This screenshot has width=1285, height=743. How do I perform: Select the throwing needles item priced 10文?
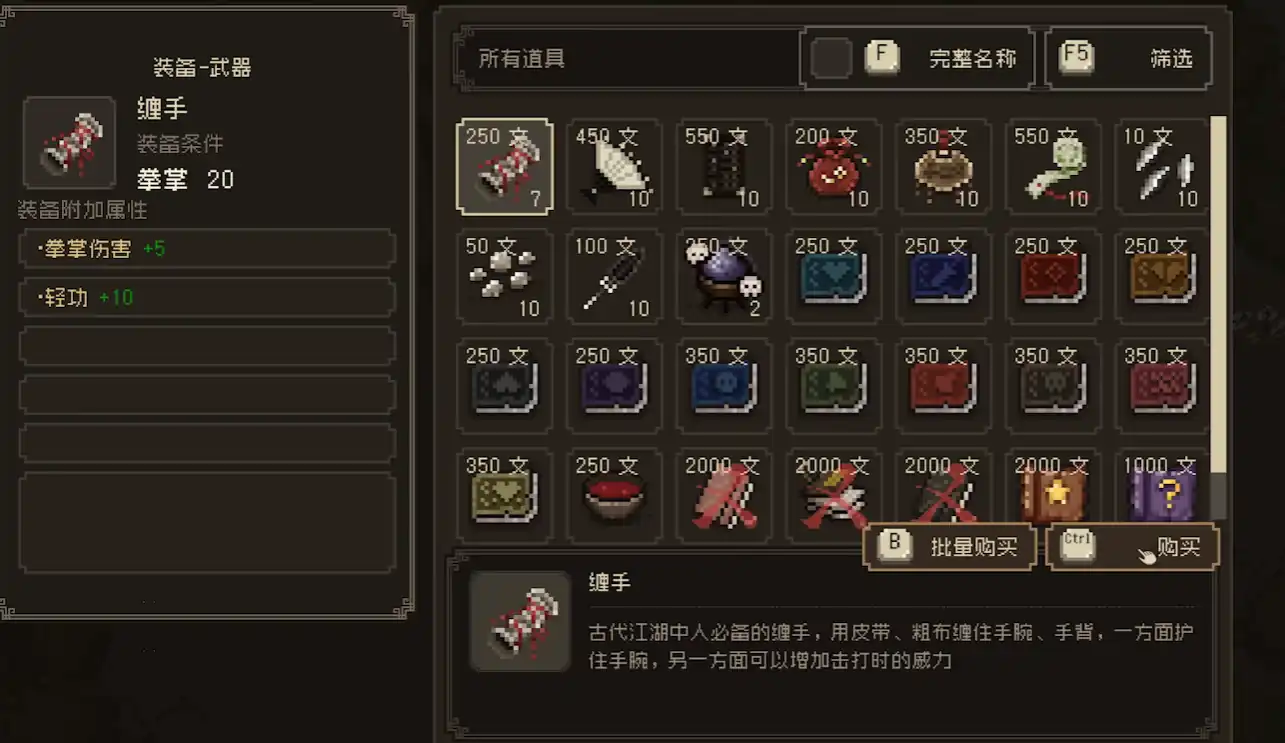click(1162, 167)
